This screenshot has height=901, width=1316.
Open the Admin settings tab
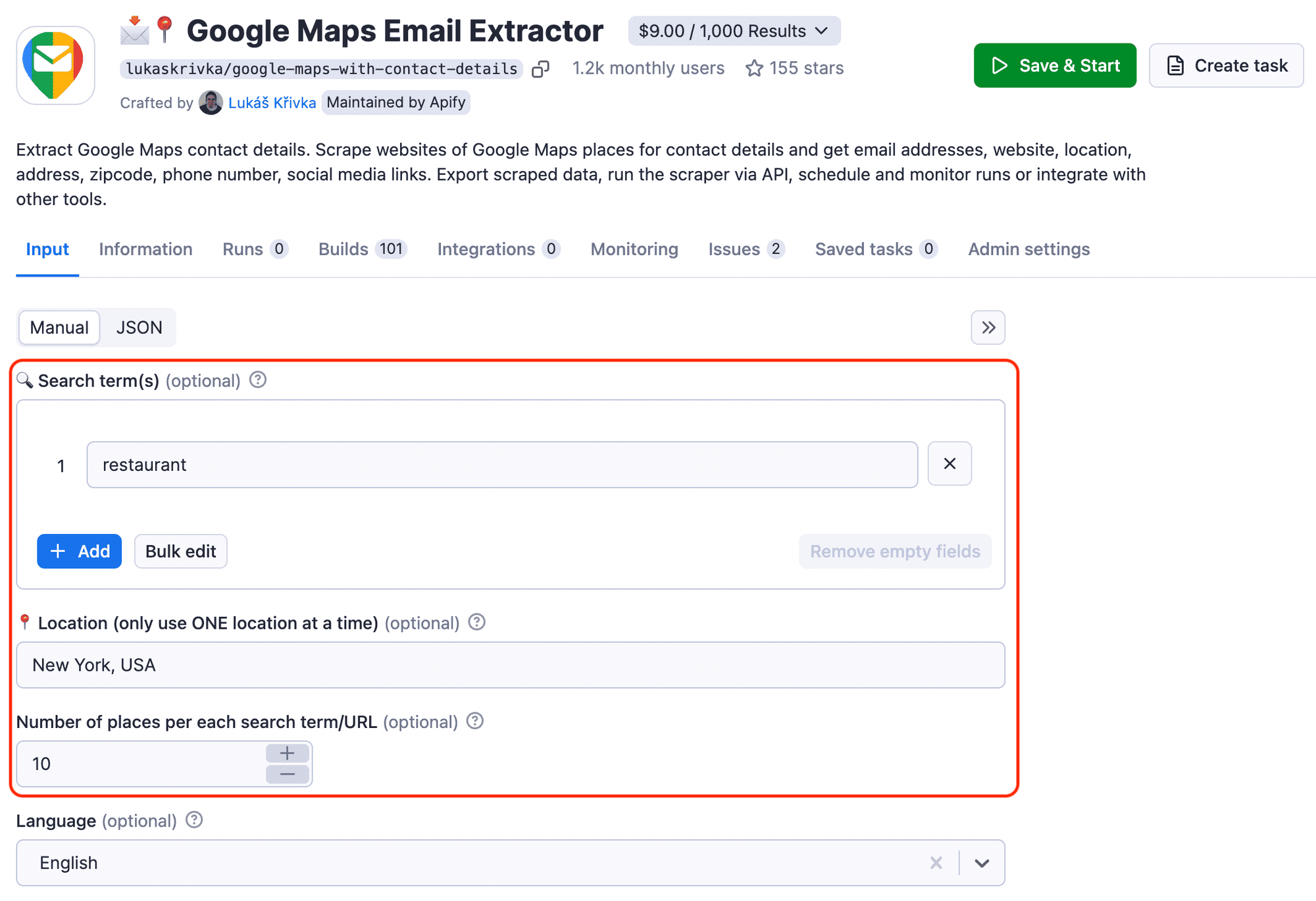click(x=1029, y=249)
